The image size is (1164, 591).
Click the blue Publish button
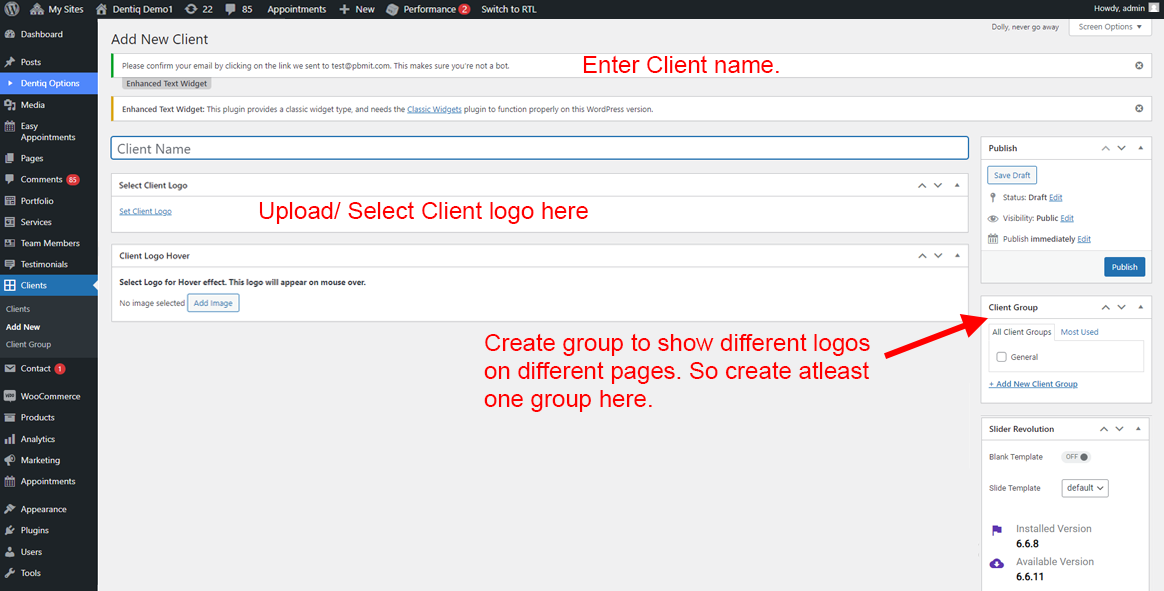[1124, 267]
